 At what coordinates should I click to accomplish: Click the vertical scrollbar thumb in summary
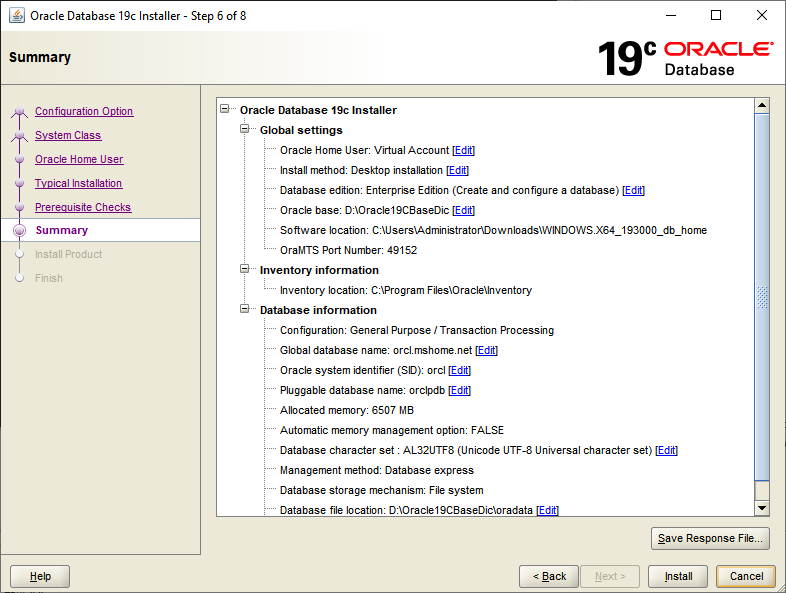coord(762,297)
